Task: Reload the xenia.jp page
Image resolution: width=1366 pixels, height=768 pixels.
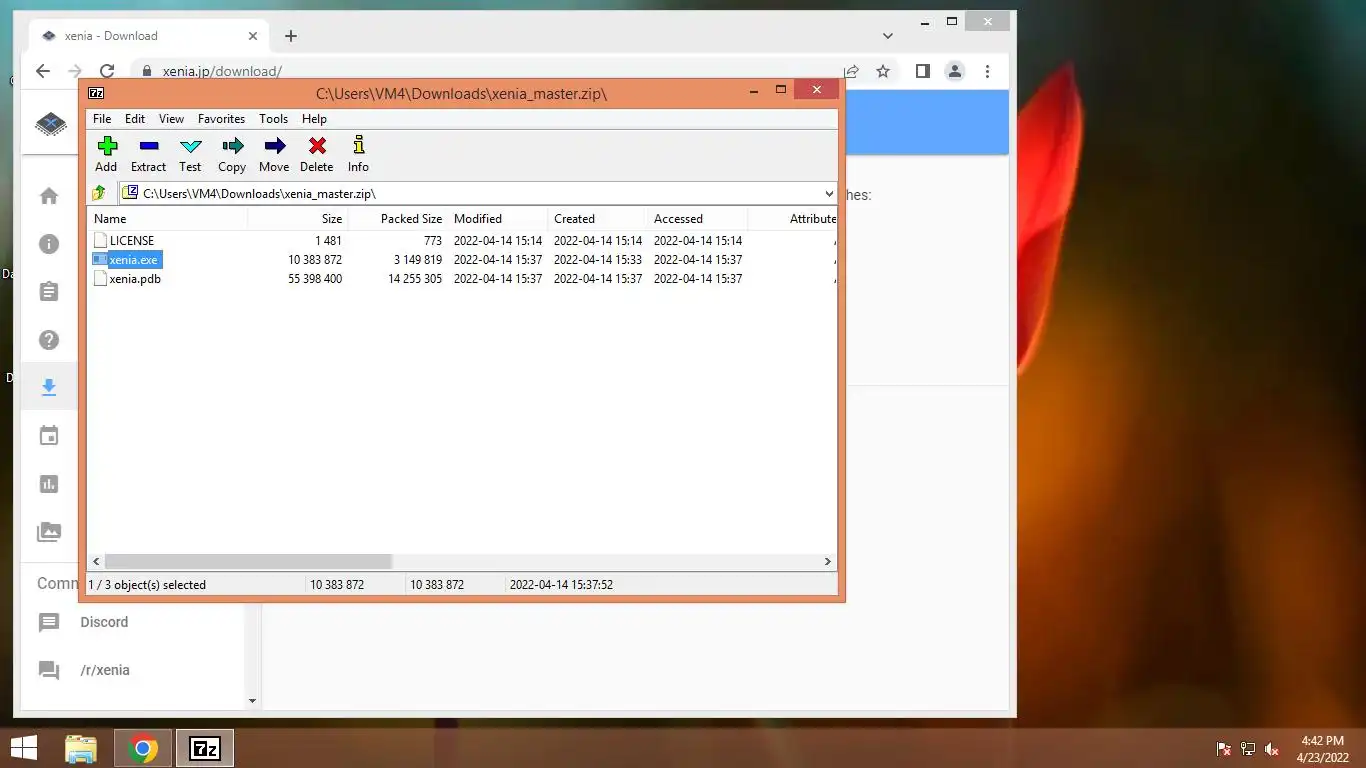Action: [x=107, y=71]
